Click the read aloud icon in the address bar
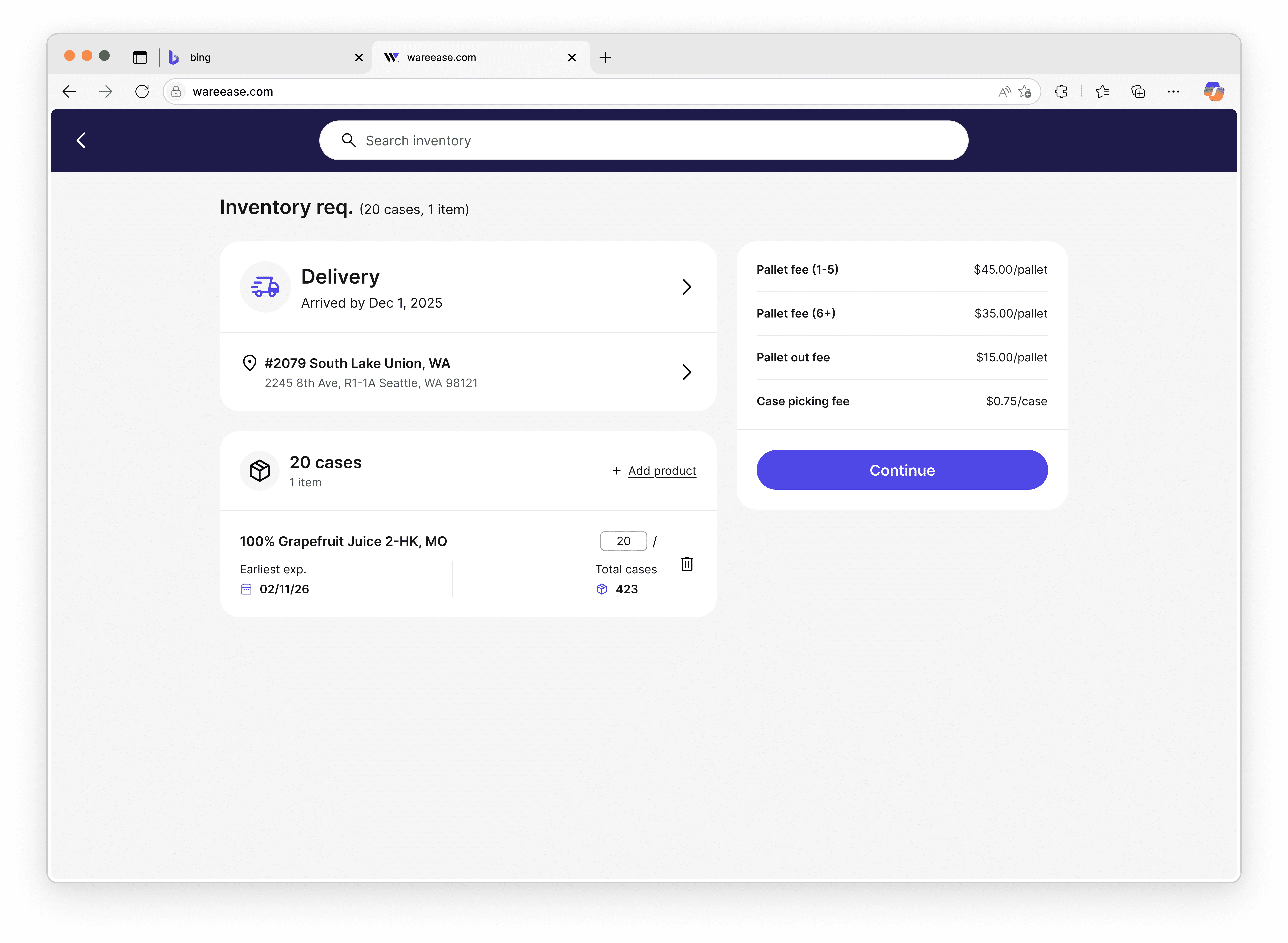The width and height of the screenshot is (1288, 943). tap(1004, 91)
